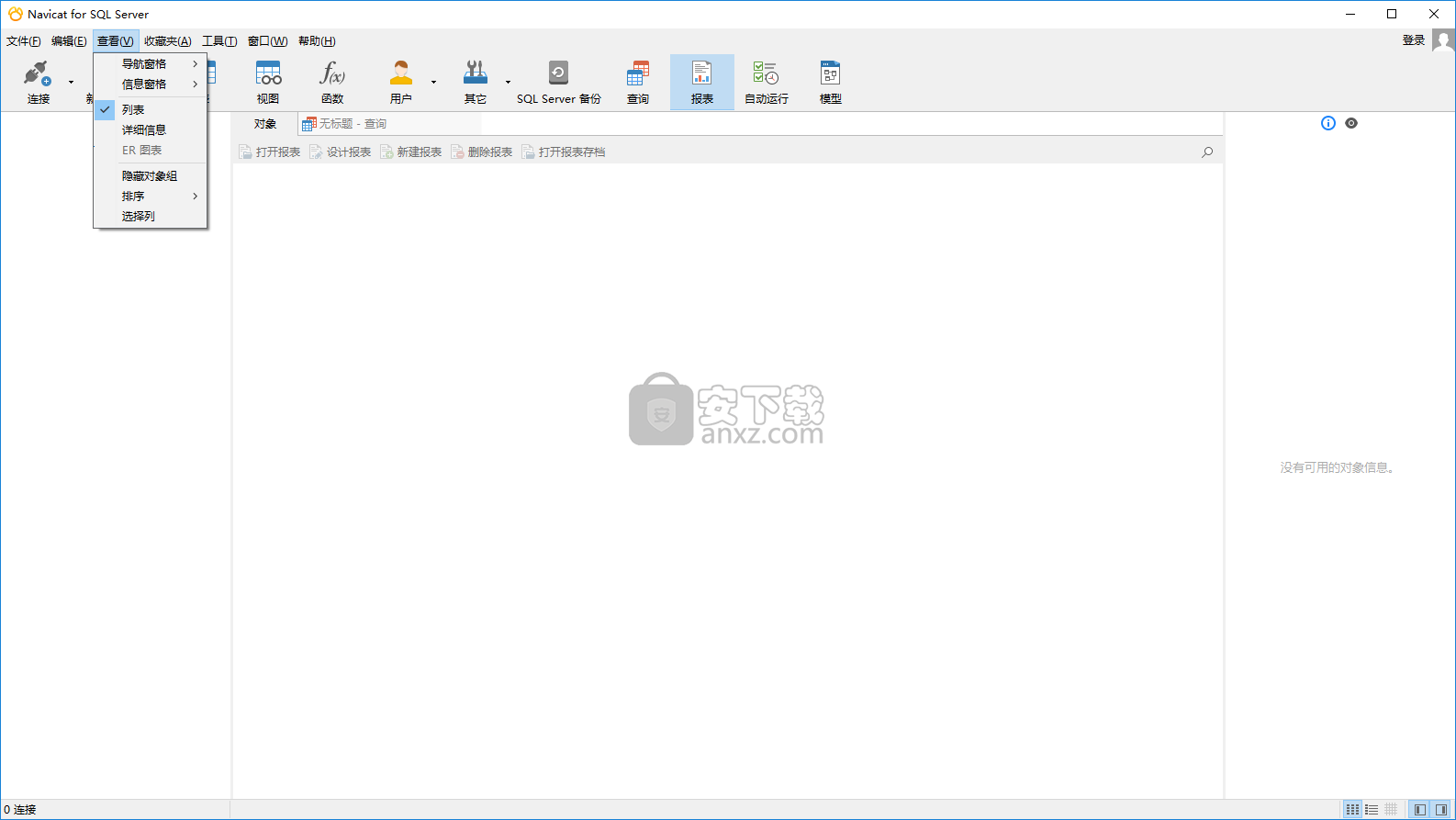Click the preview eye icon in information pane
The width and height of the screenshot is (1456, 820).
1351,123
